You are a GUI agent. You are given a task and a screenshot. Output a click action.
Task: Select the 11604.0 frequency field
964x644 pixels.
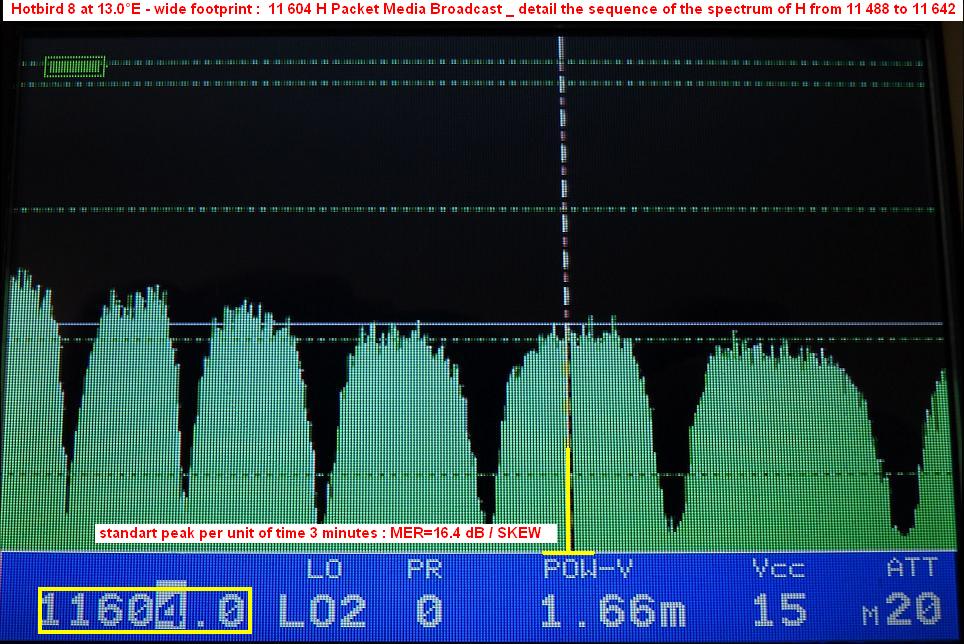pyautogui.click(x=145, y=610)
